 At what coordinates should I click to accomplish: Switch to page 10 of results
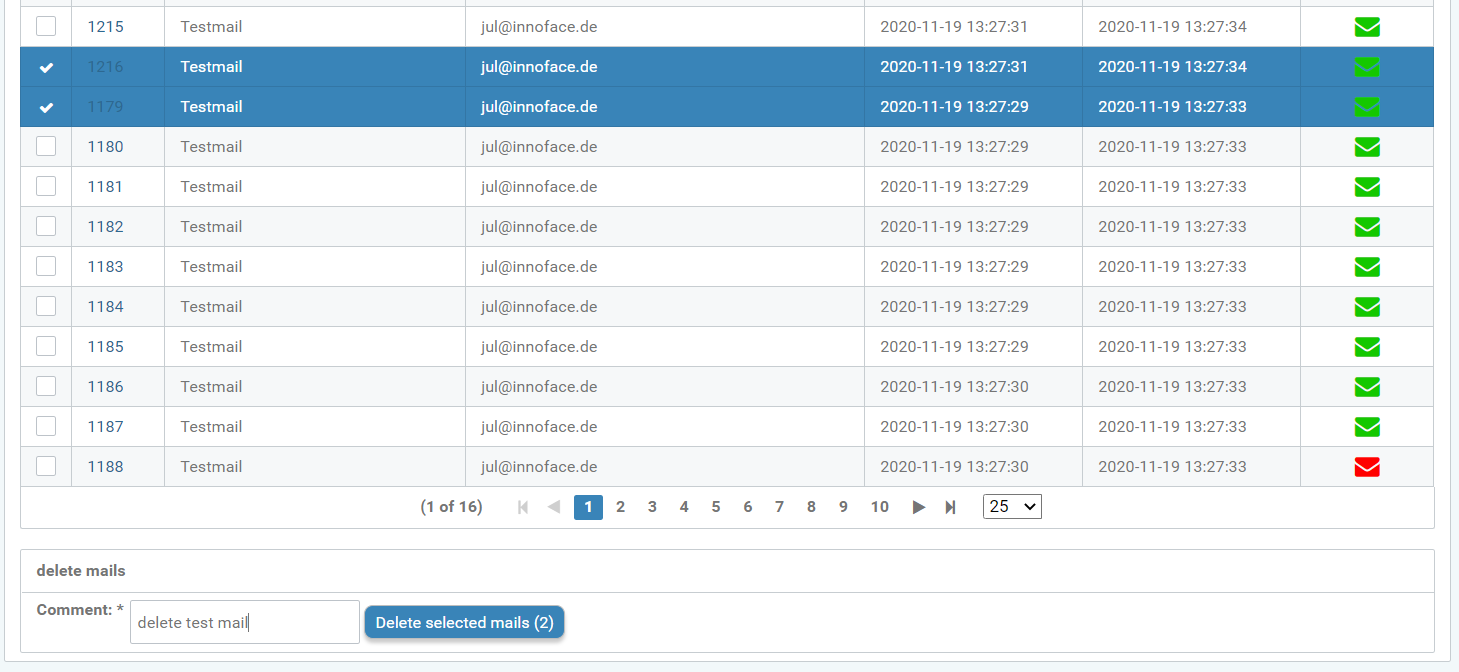(x=879, y=507)
